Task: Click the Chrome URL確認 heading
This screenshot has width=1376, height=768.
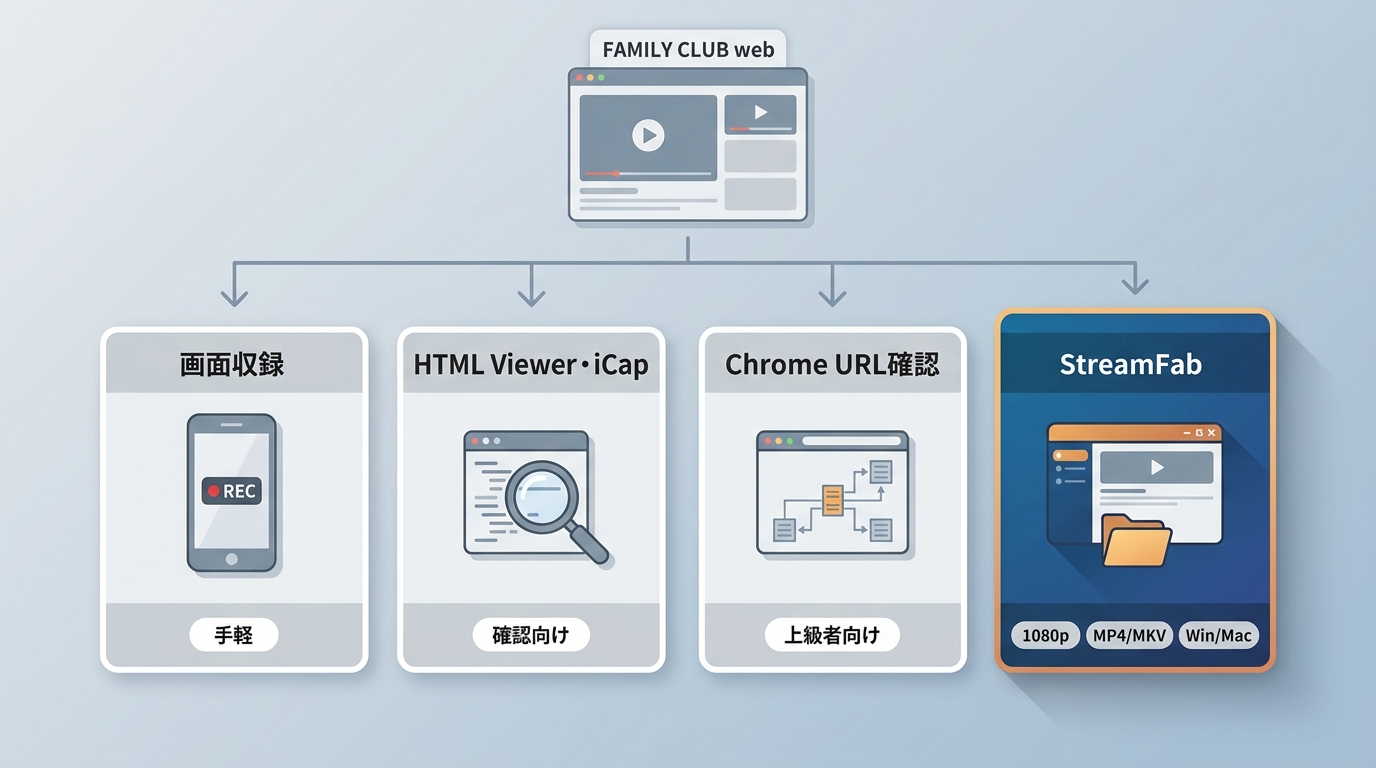Action: click(x=832, y=364)
